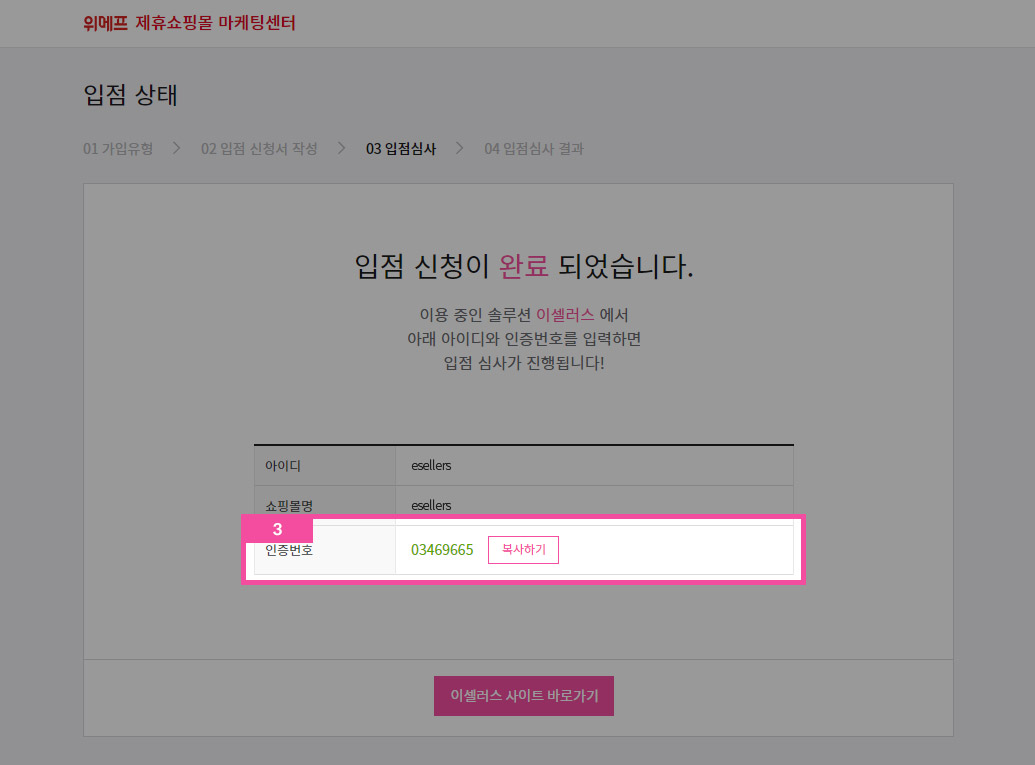Click the 인증번호 row label

[x=289, y=550]
